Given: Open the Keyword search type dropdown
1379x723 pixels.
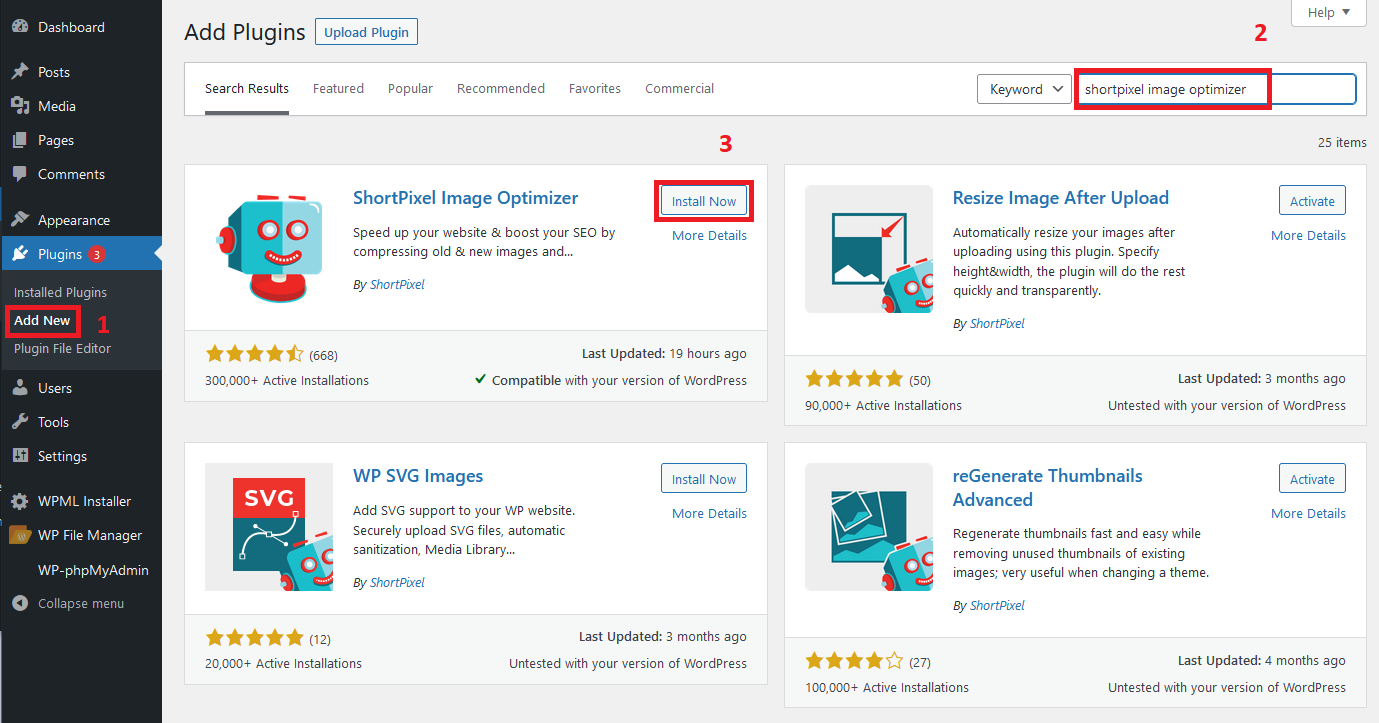Looking at the screenshot, I should (1024, 89).
